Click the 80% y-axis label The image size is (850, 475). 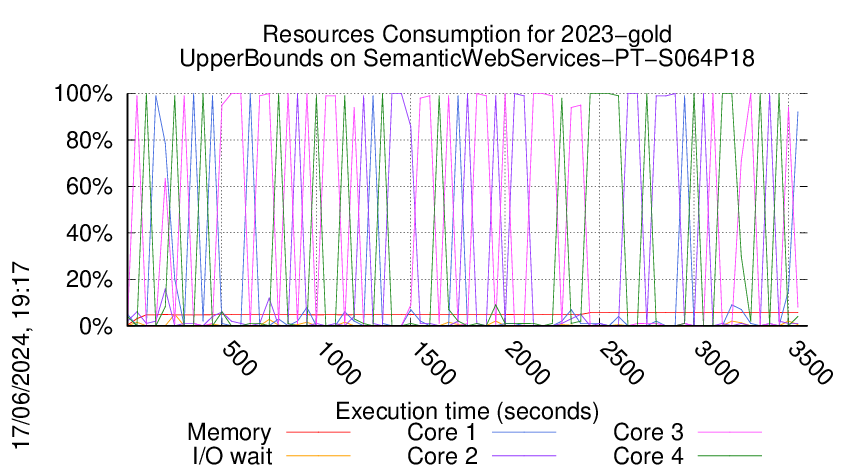tap(89, 140)
